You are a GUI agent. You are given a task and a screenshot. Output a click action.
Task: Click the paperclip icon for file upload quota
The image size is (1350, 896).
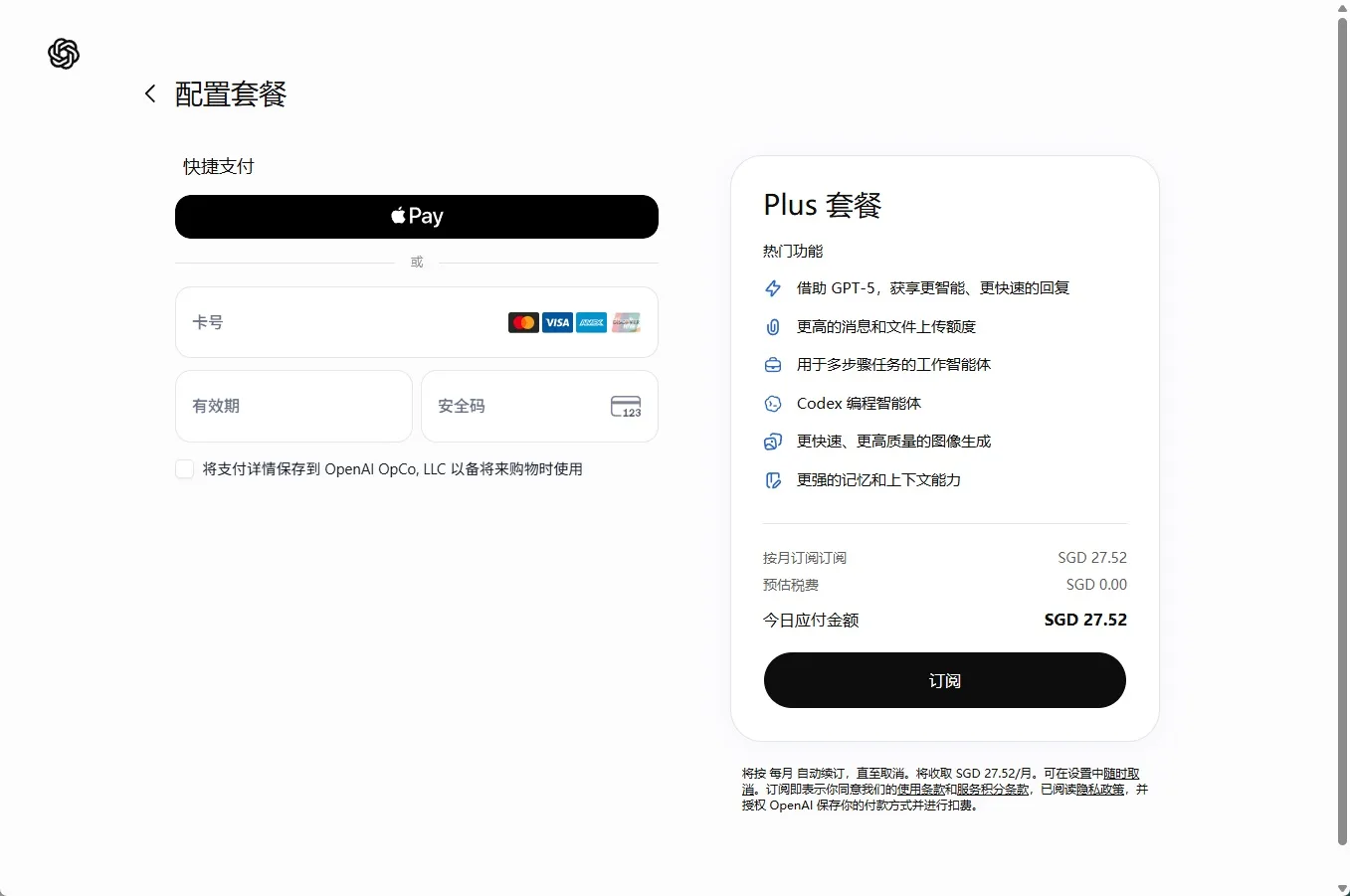(773, 327)
